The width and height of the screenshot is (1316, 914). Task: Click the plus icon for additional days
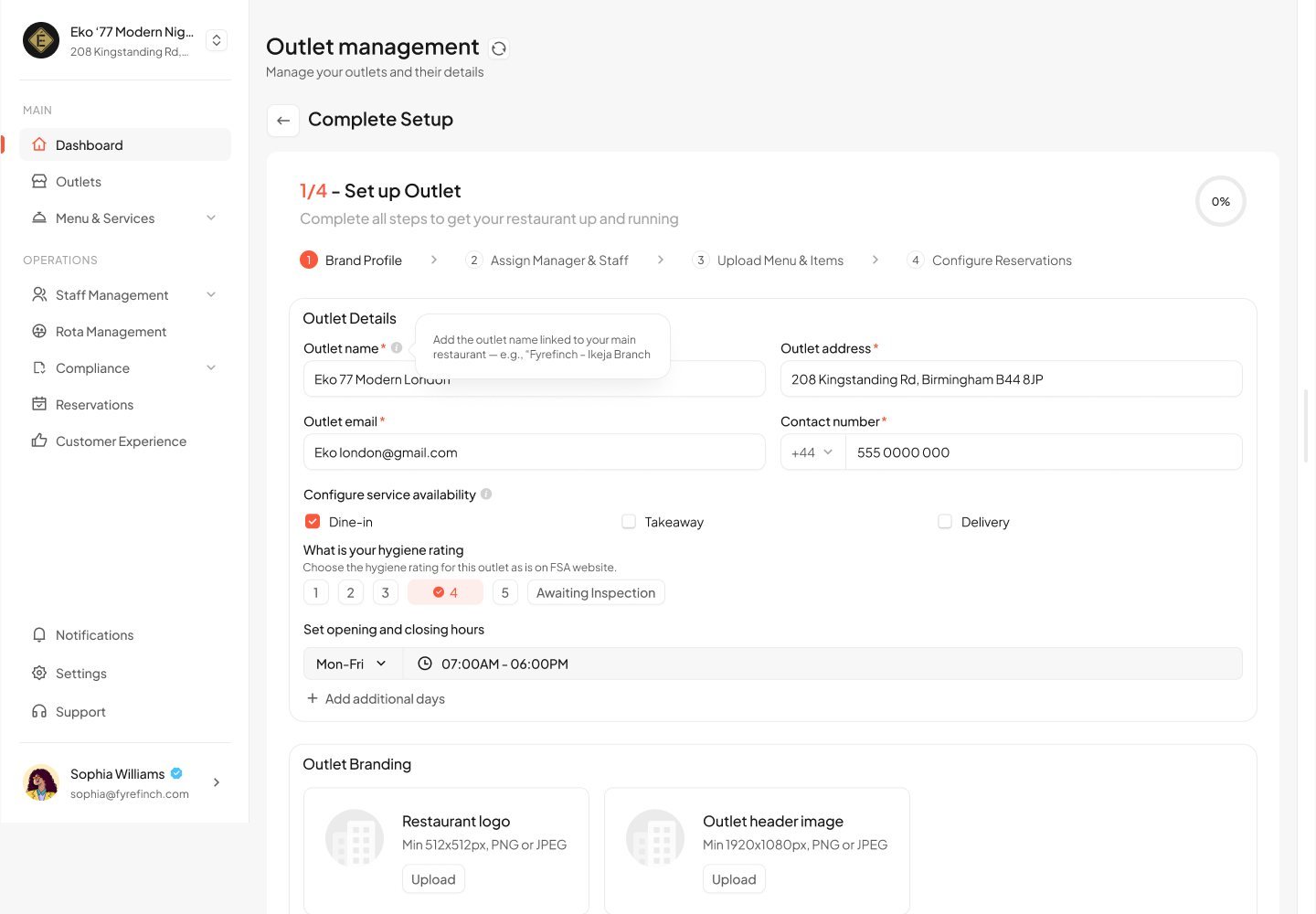313,698
